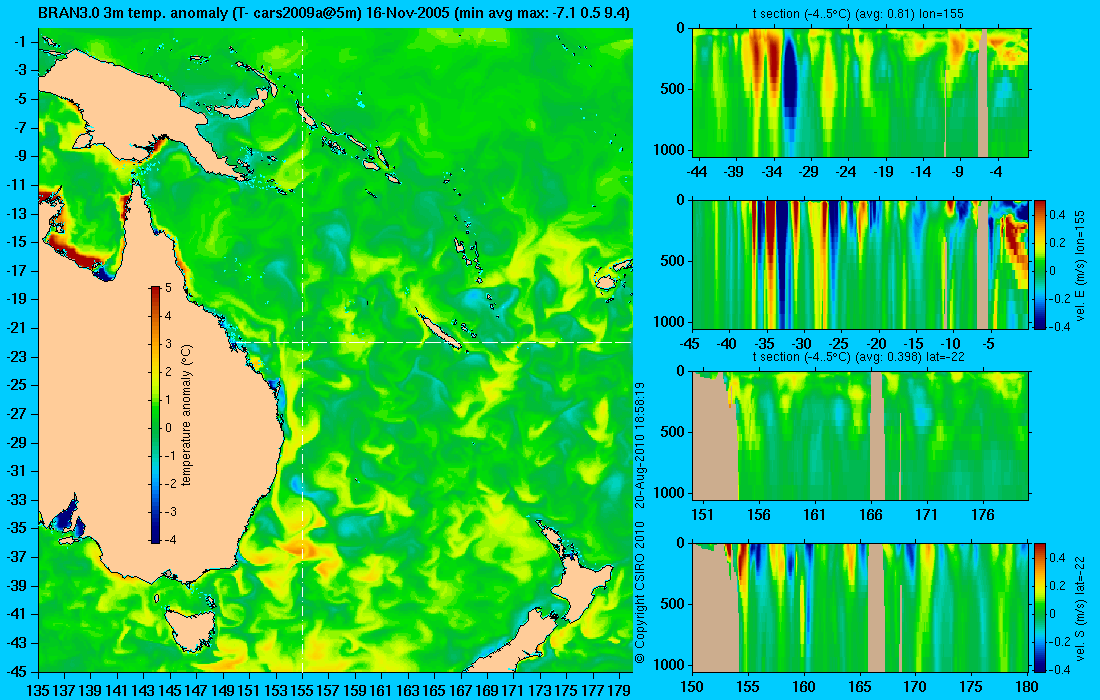Screen dimensions: 1100x700
Task: Click the value -4 on the temperature colorbar
Action: tap(170, 539)
